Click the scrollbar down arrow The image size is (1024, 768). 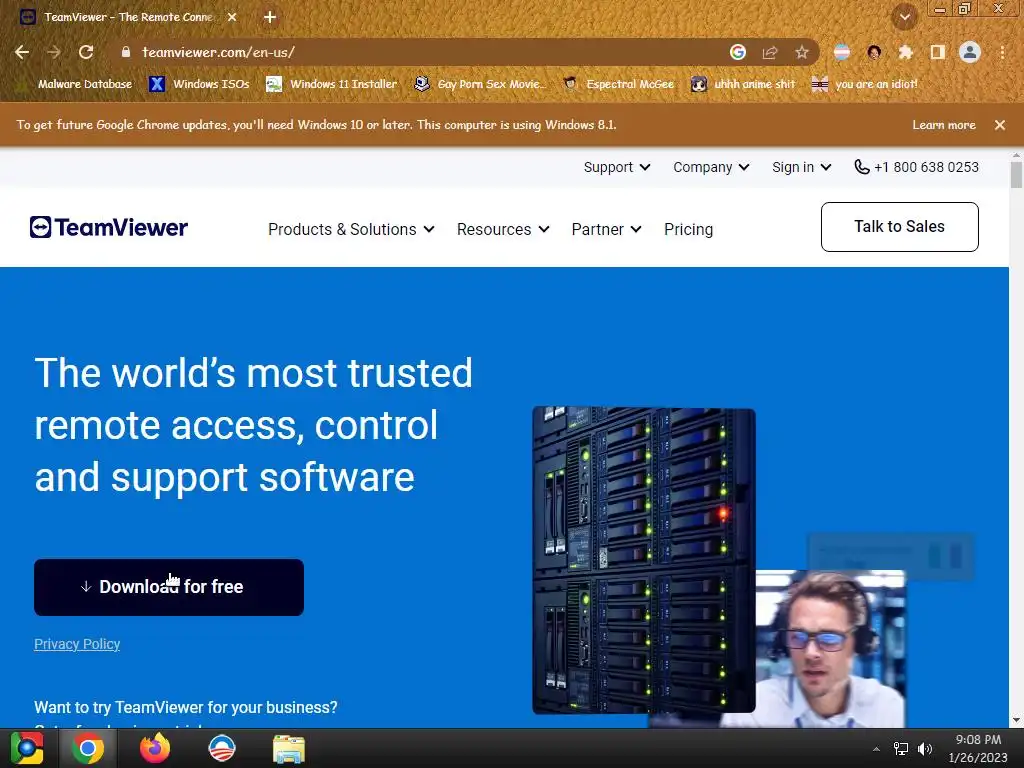1016,720
